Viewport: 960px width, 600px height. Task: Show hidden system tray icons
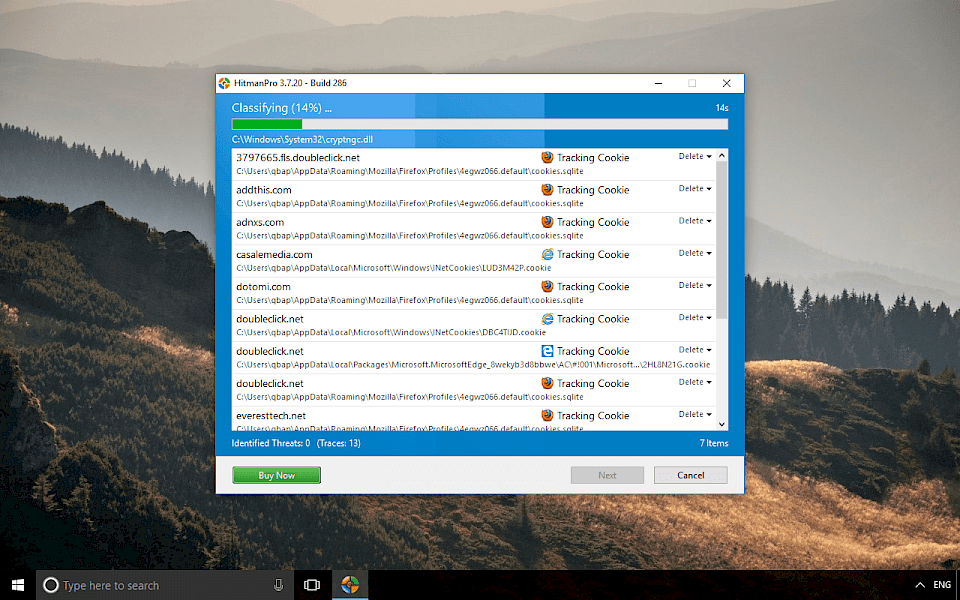pyautogui.click(x=920, y=585)
